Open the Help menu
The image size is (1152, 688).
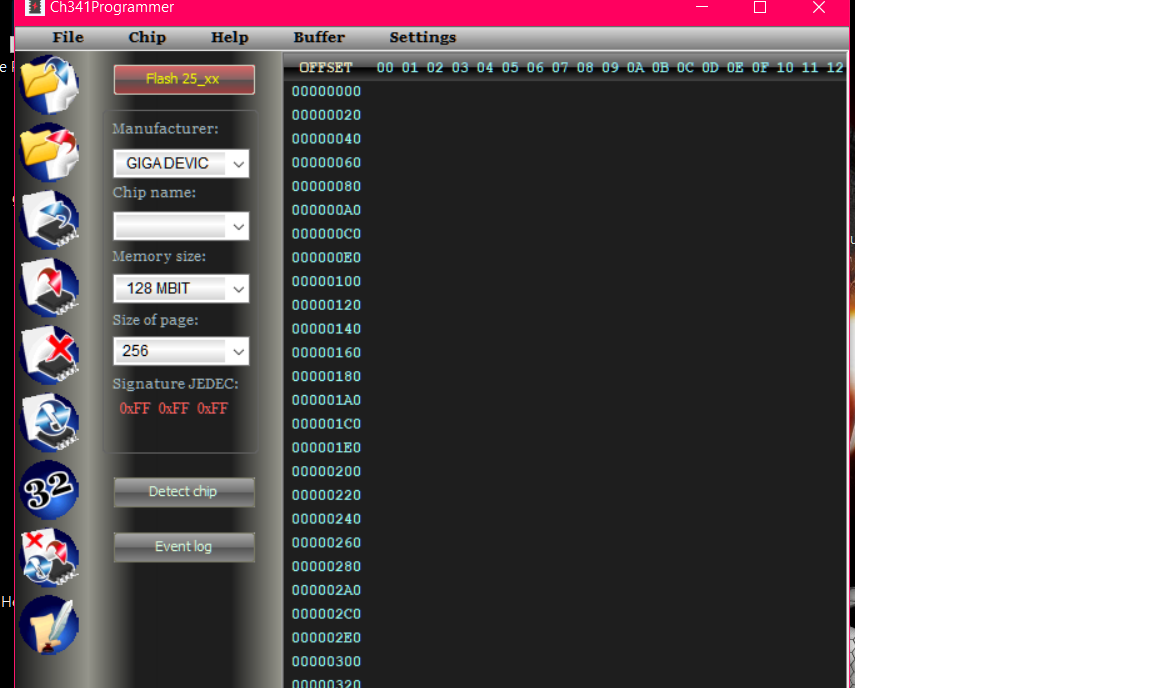tap(230, 37)
